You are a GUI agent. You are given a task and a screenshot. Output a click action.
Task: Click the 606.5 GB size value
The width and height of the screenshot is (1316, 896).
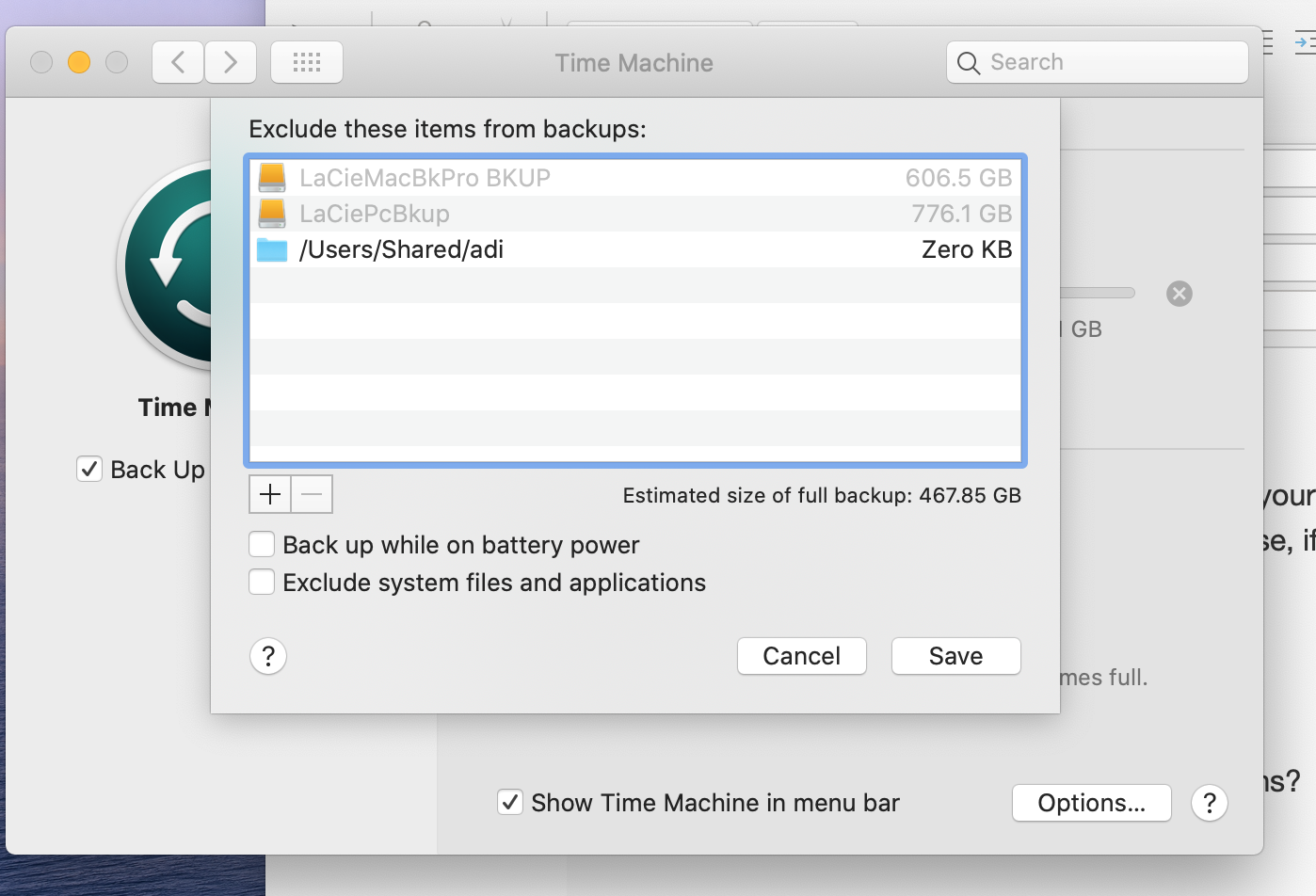[x=958, y=178]
